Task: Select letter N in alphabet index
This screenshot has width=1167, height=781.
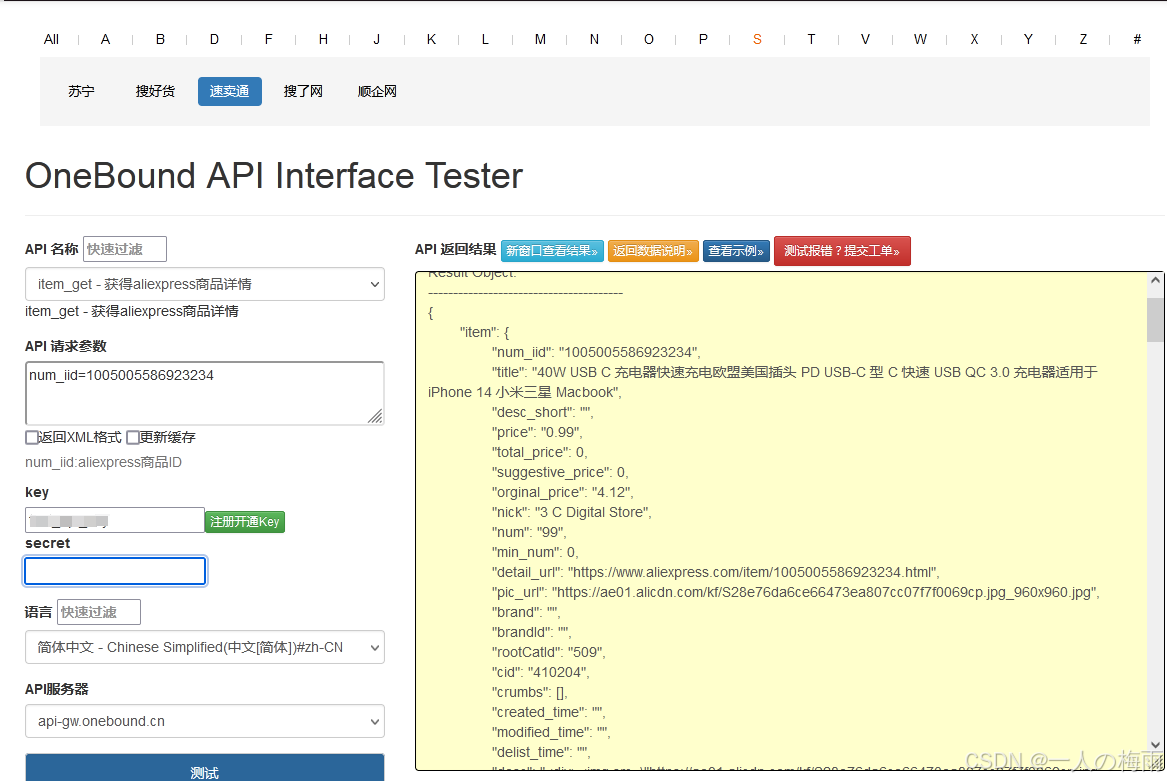Action: click(594, 39)
